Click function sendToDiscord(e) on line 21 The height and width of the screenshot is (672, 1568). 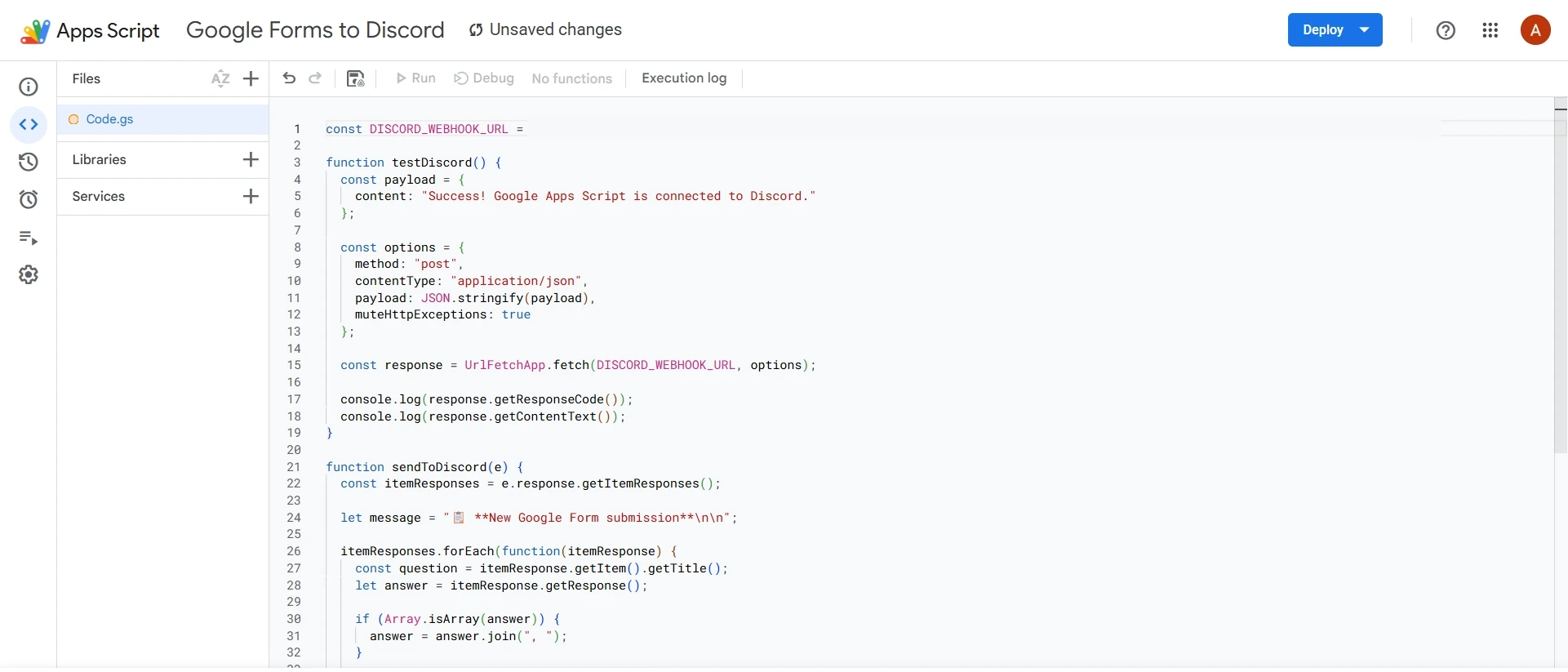point(424,467)
